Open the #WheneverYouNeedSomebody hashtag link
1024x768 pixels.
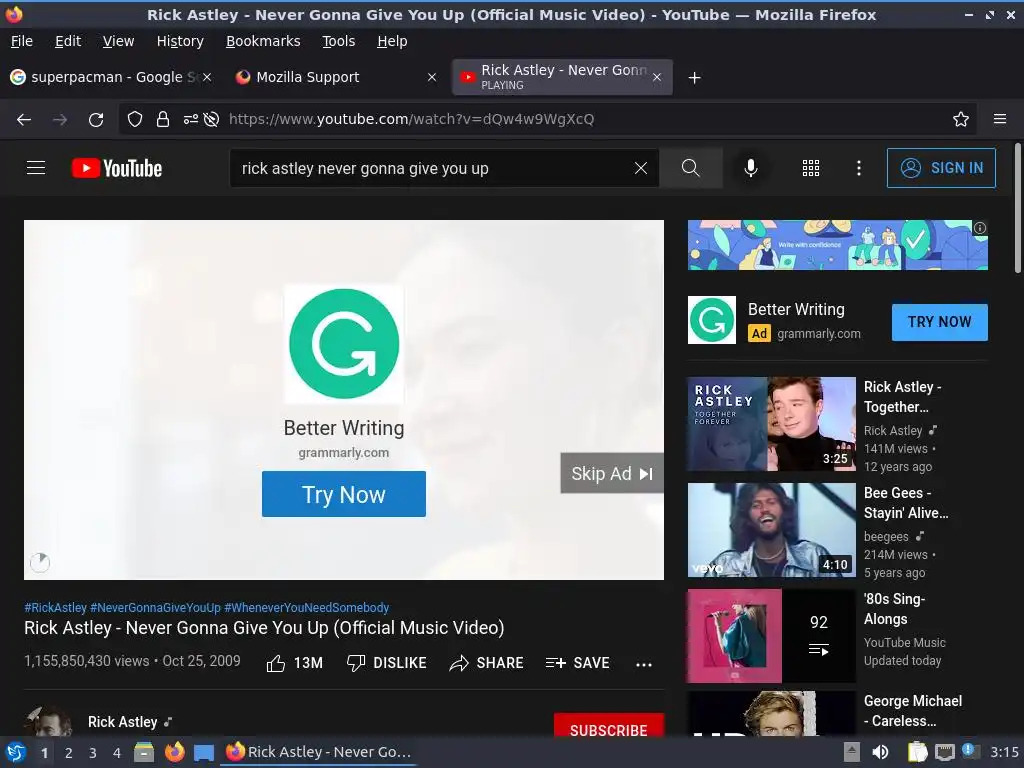point(307,607)
